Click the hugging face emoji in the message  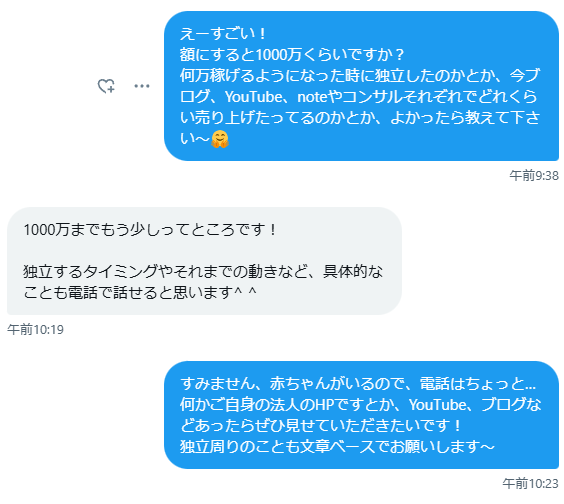point(220,139)
